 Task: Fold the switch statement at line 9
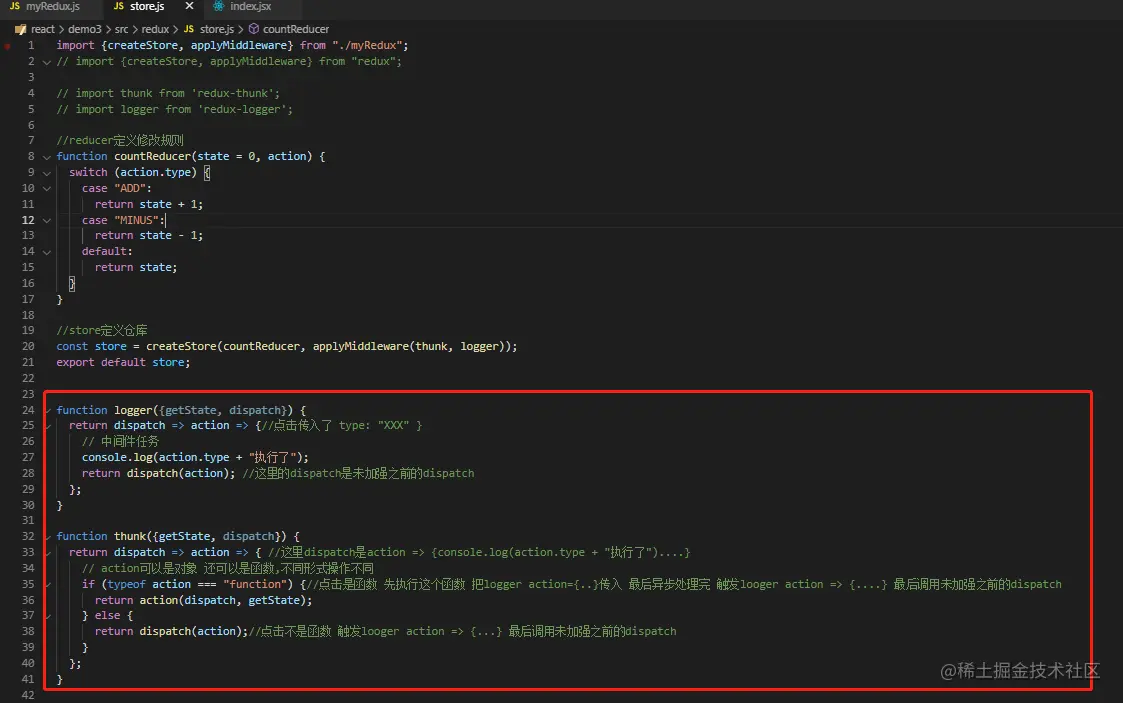pos(47,173)
